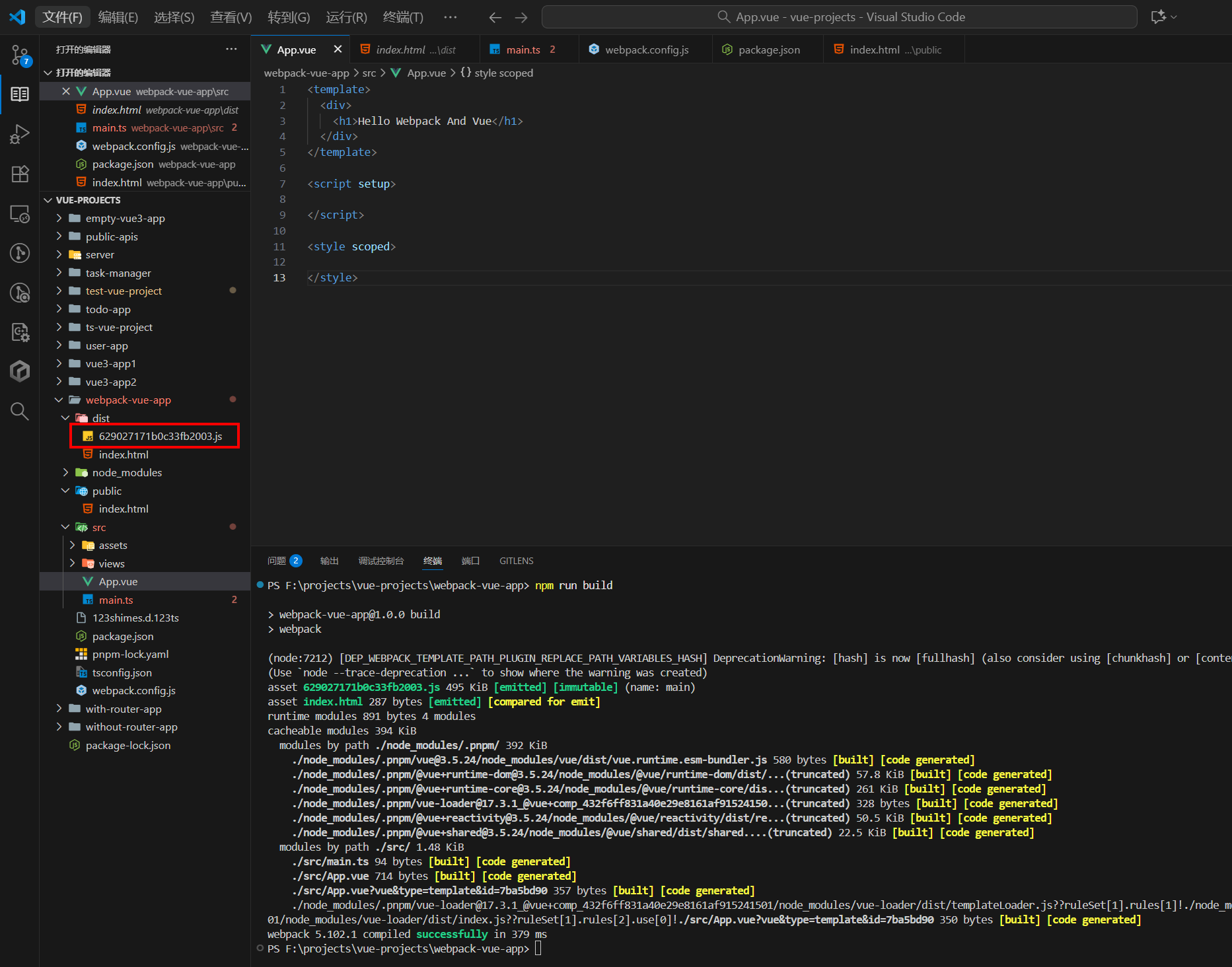This screenshot has height=967, width=1232.
Task: Open the 运行(R) menu
Action: [346, 17]
